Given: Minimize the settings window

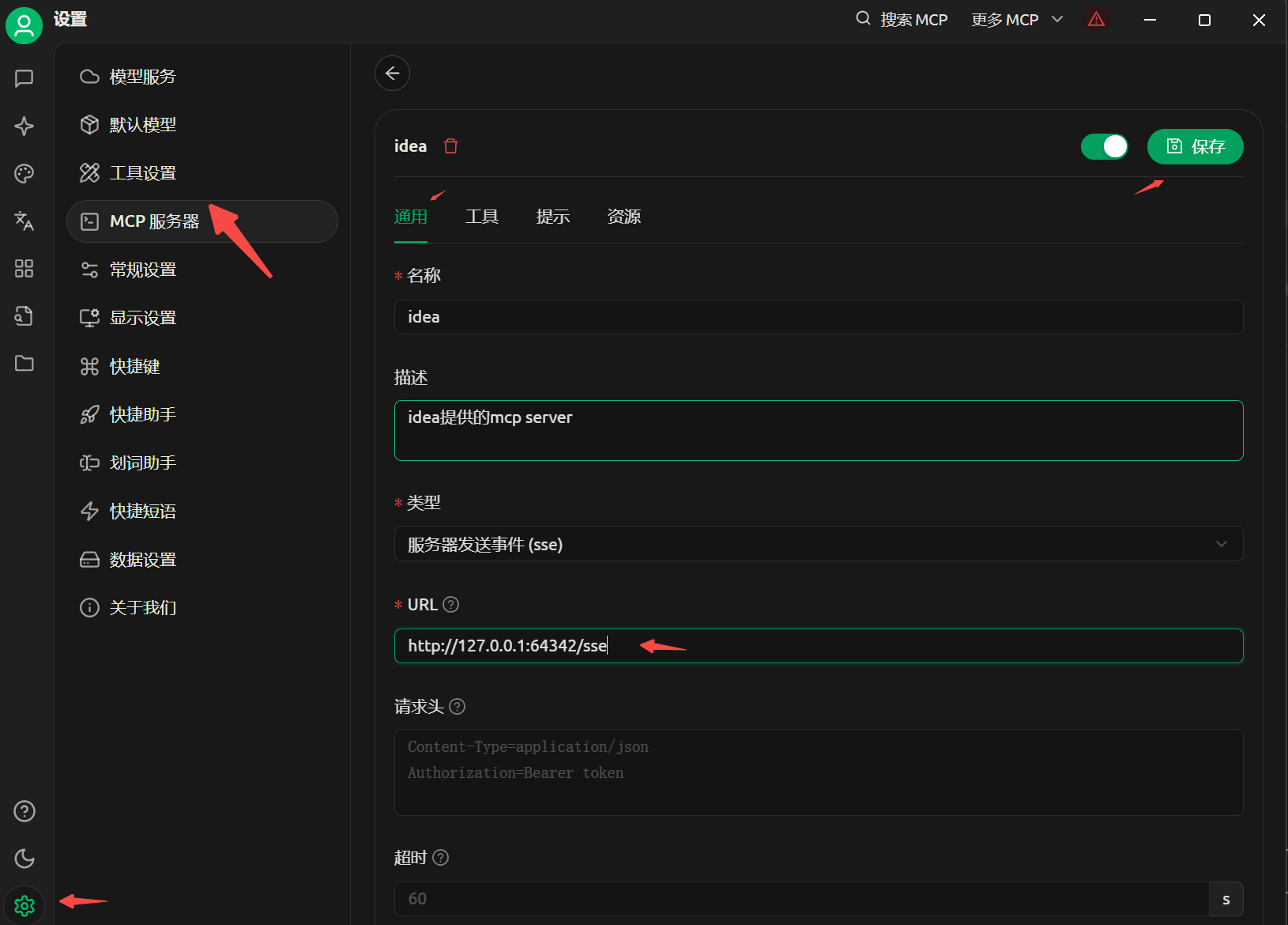Looking at the screenshot, I should click(x=1151, y=20).
